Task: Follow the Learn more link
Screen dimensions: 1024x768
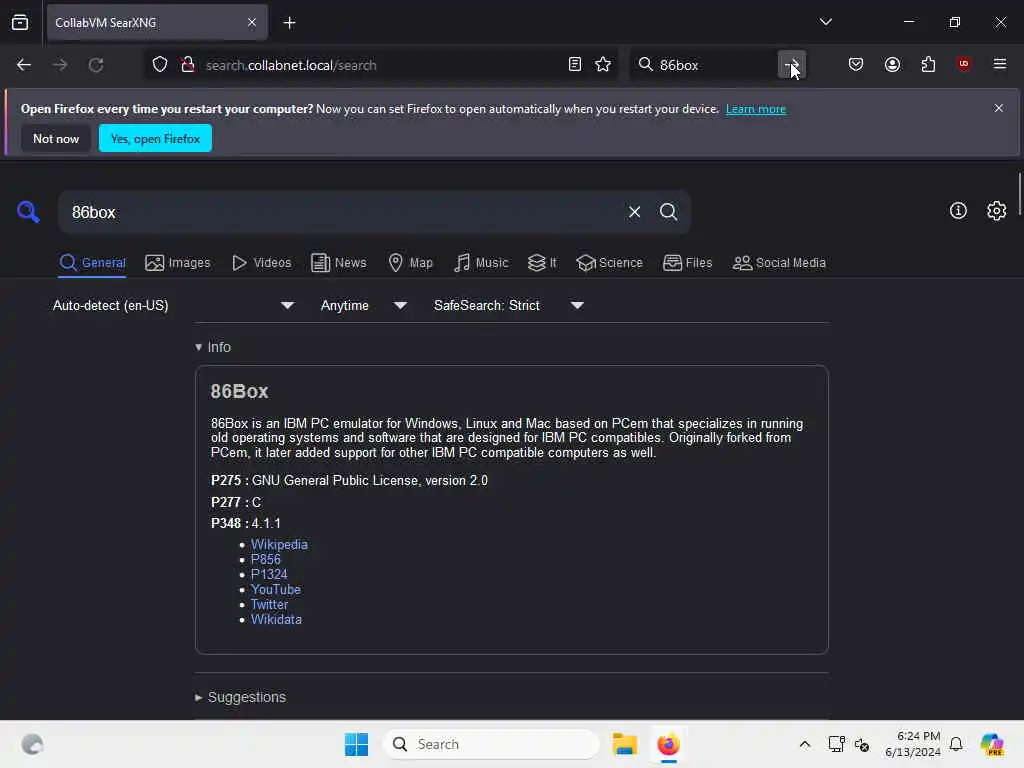Action: 756,108
